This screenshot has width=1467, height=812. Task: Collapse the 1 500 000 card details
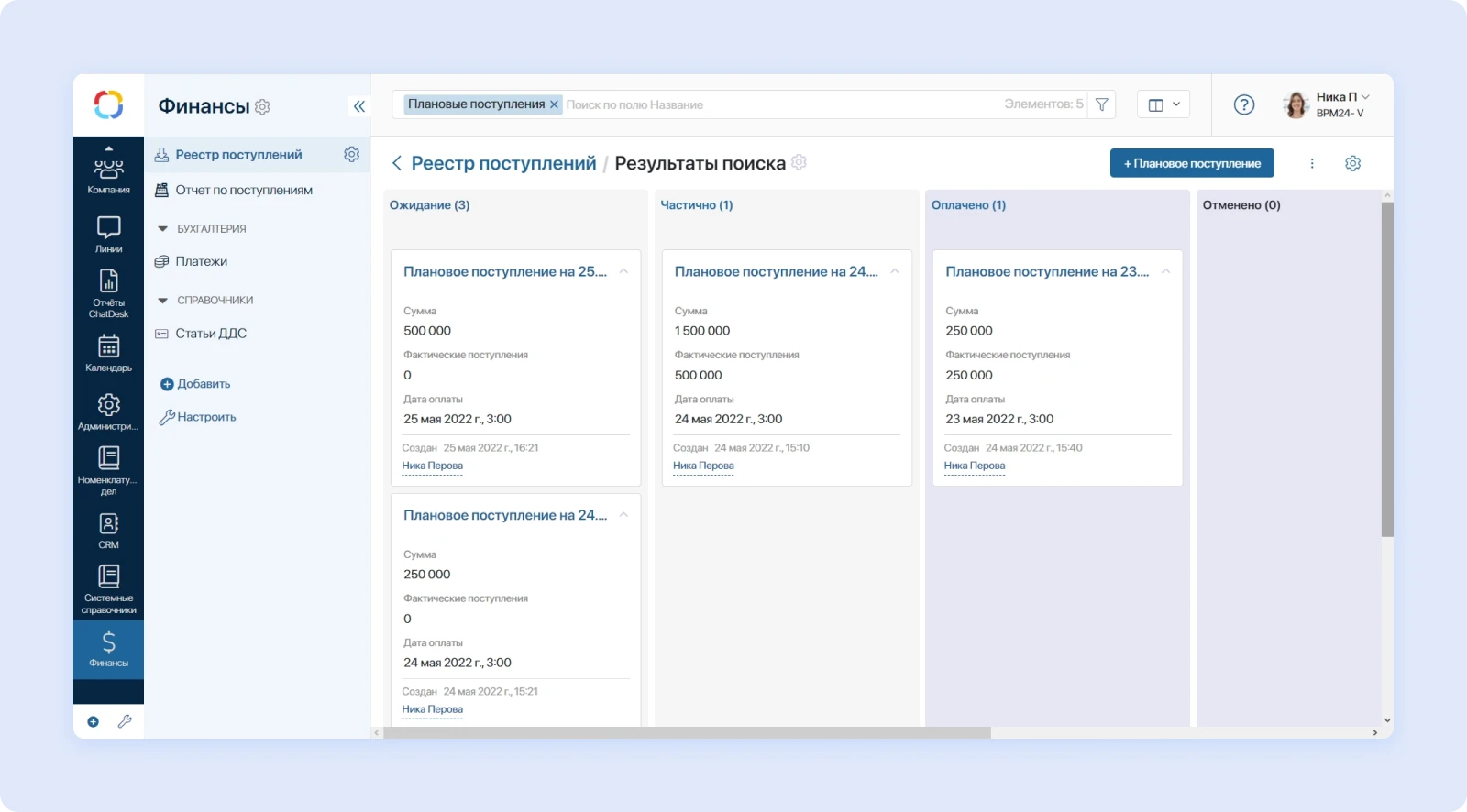[x=895, y=271]
